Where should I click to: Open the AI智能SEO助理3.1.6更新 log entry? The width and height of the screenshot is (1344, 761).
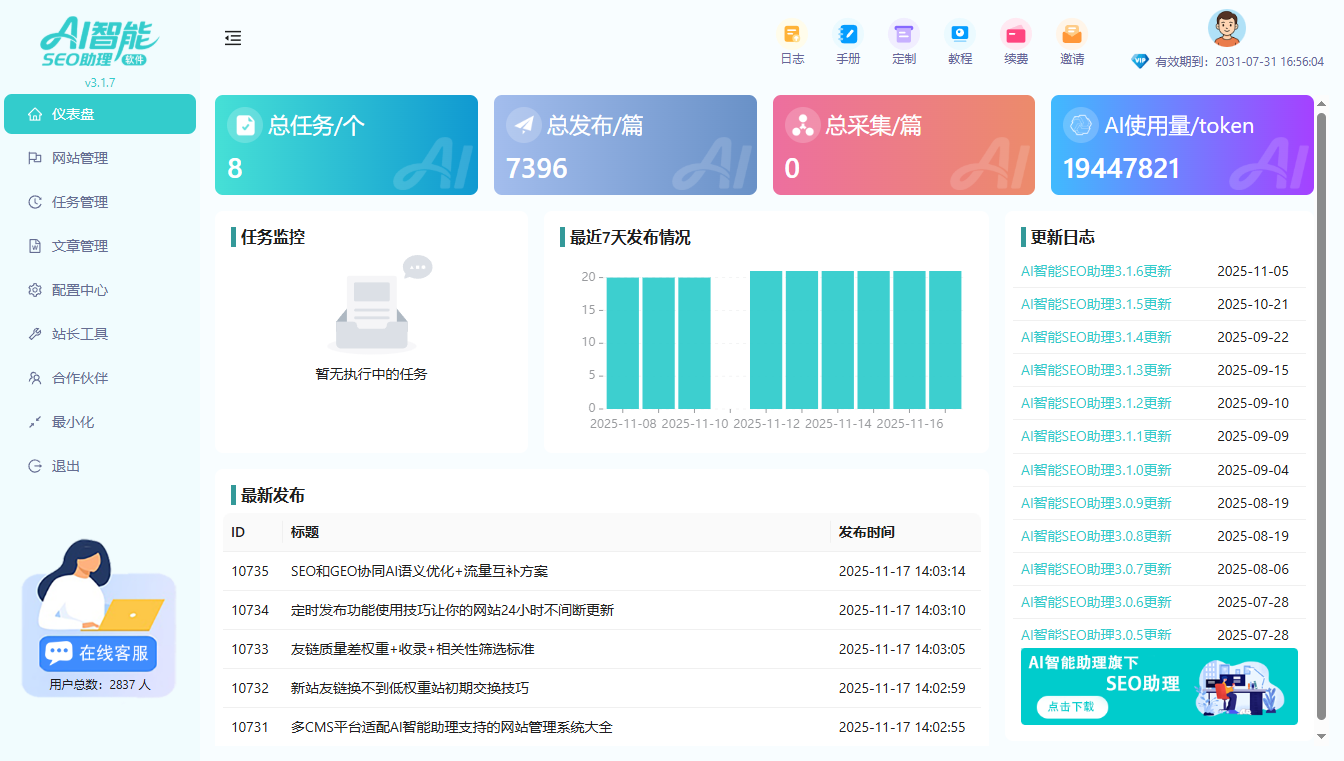(1094, 270)
